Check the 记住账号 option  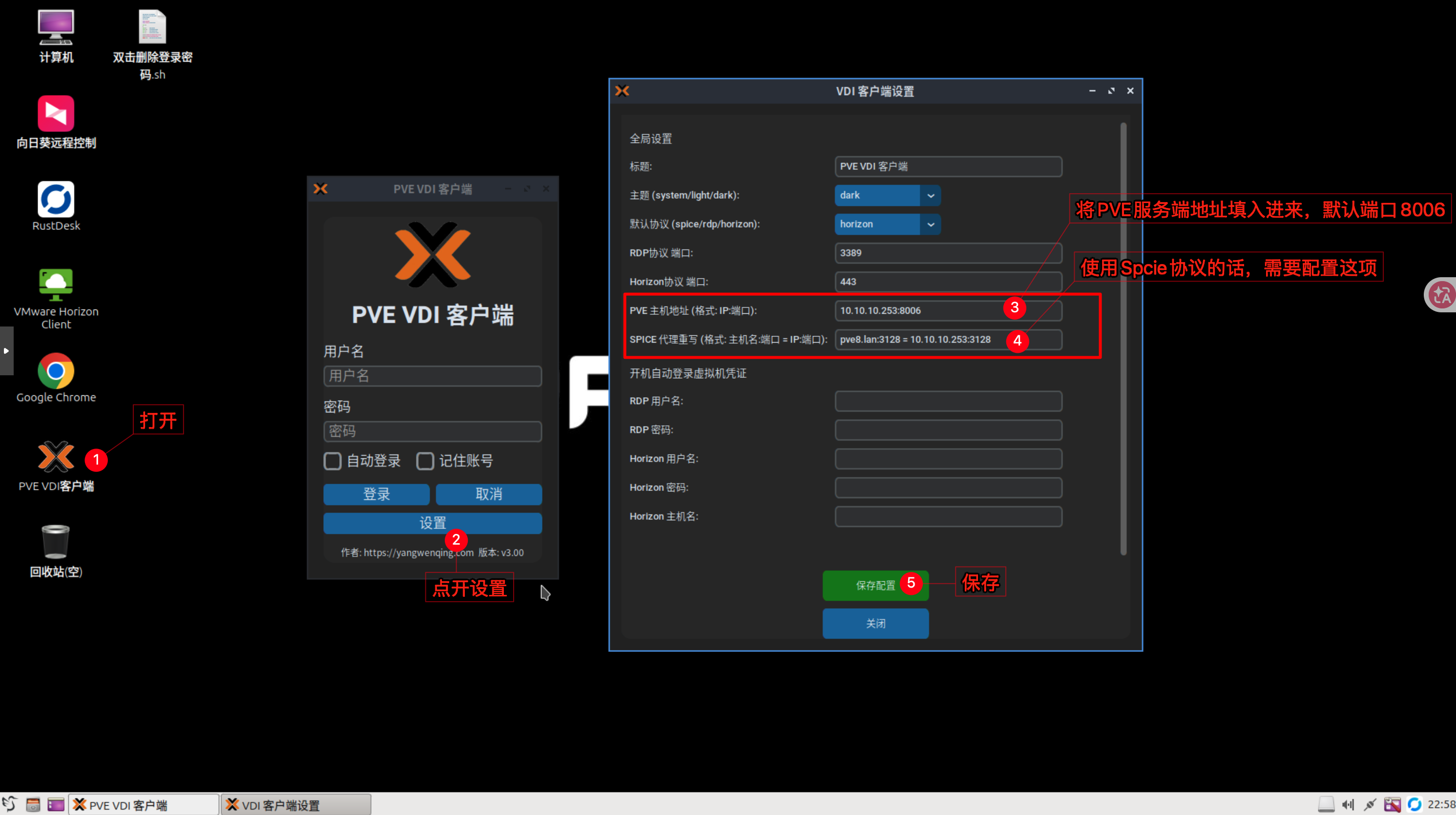point(425,461)
